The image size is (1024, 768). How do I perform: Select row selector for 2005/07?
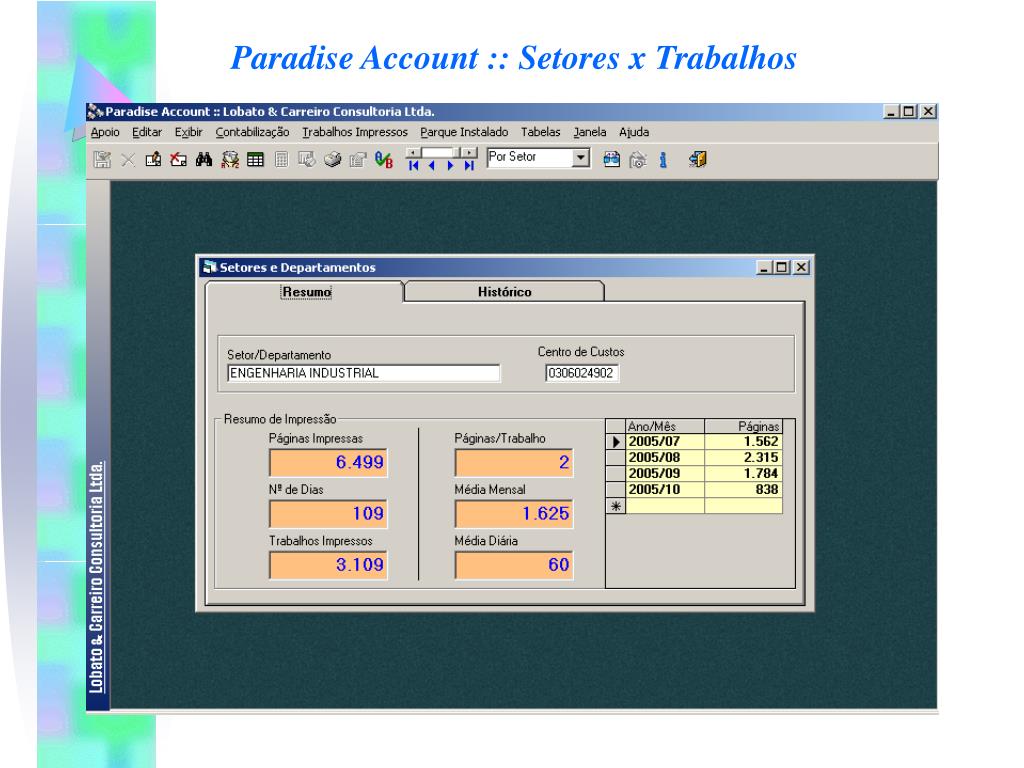tap(616, 442)
